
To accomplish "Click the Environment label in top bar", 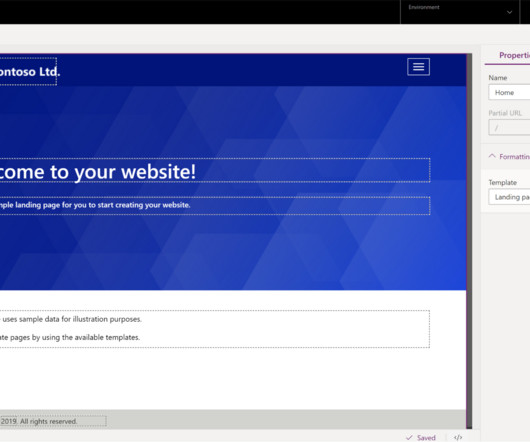I will tap(424, 7).
